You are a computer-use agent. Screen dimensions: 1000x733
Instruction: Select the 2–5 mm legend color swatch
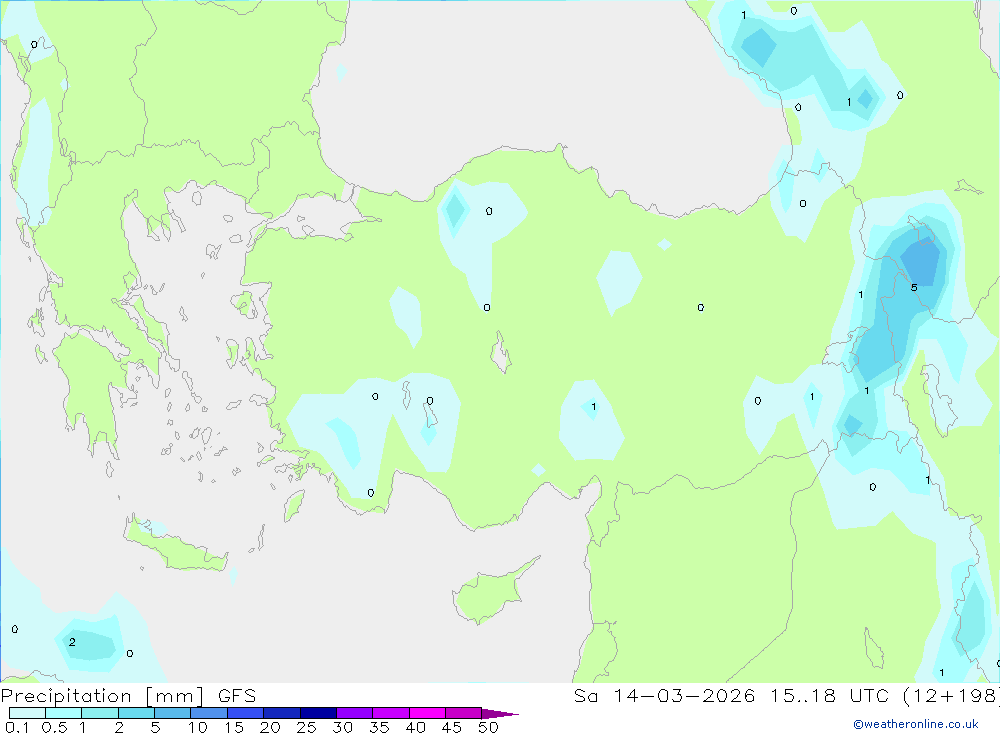[136, 713]
